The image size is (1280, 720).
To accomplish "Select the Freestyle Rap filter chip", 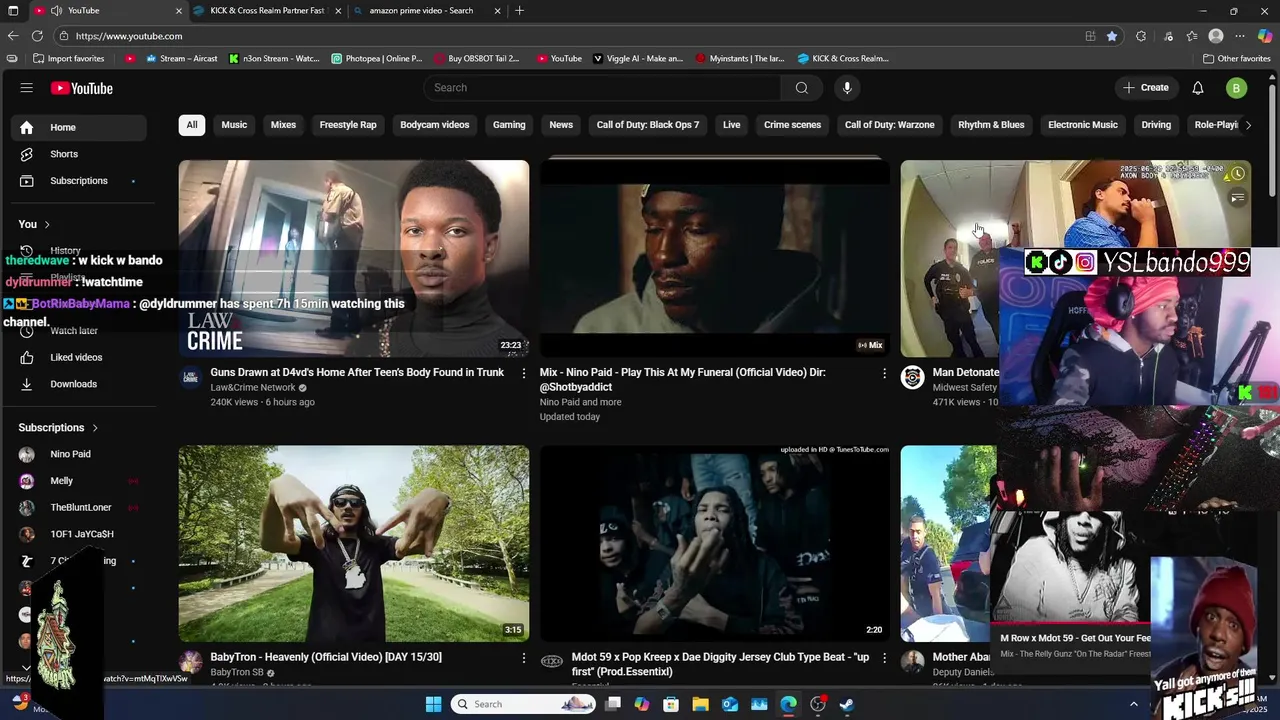I will [348, 125].
